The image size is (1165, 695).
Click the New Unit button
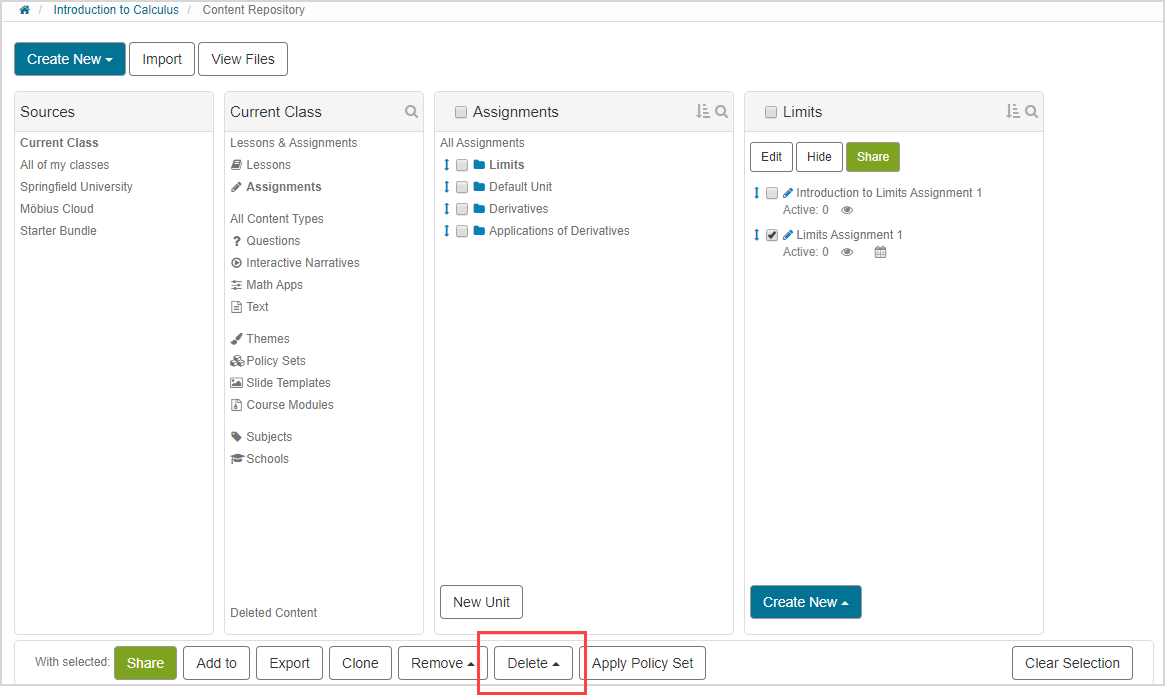[x=481, y=602]
